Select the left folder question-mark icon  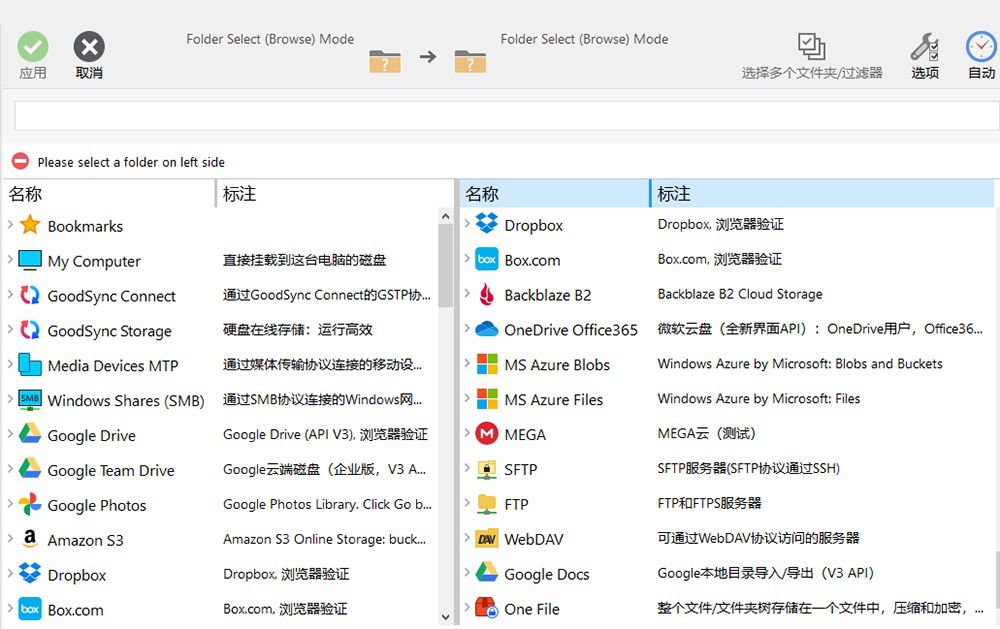click(385, 61)
